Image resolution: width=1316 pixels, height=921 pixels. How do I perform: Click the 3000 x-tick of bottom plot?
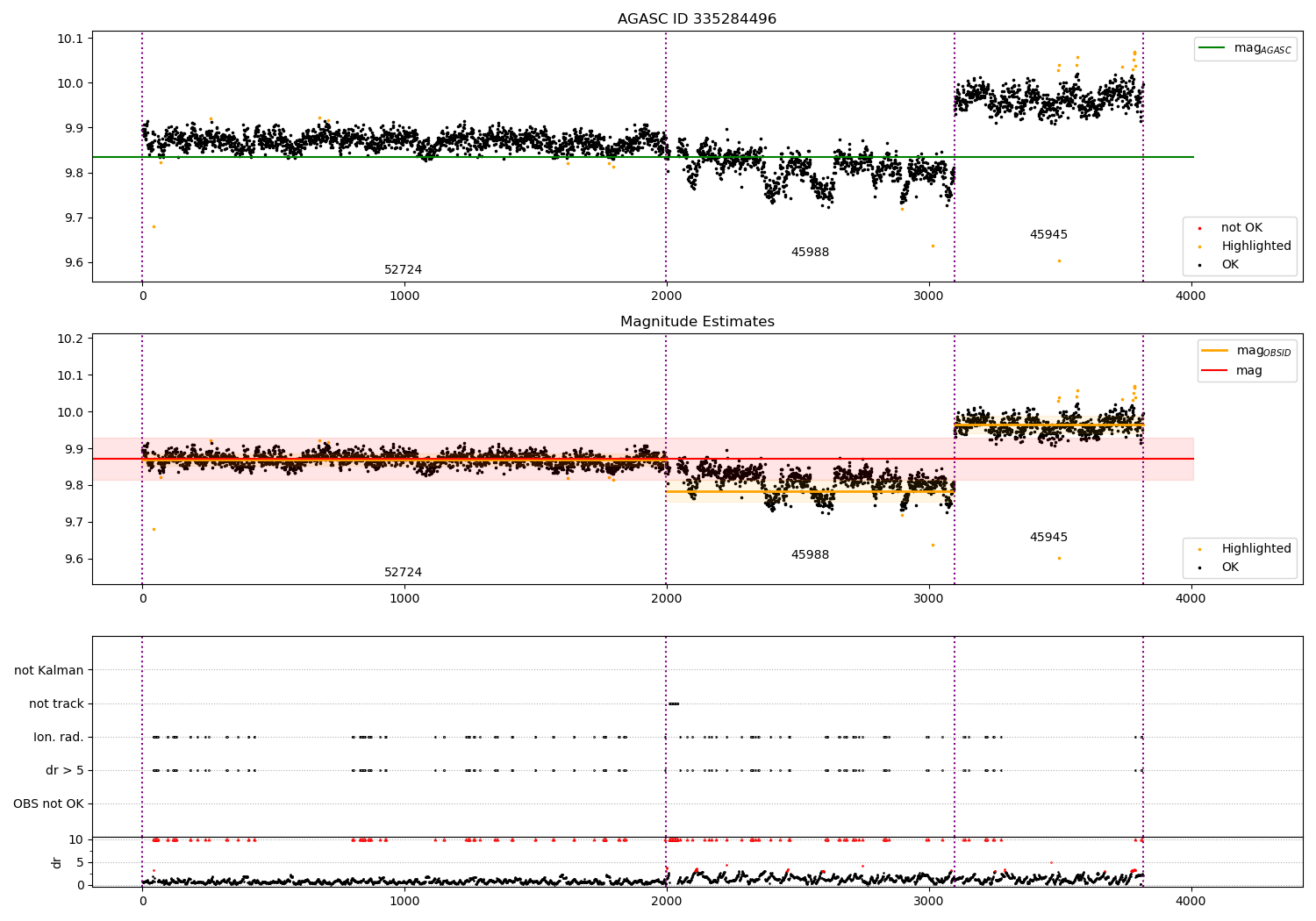[929, 901]
